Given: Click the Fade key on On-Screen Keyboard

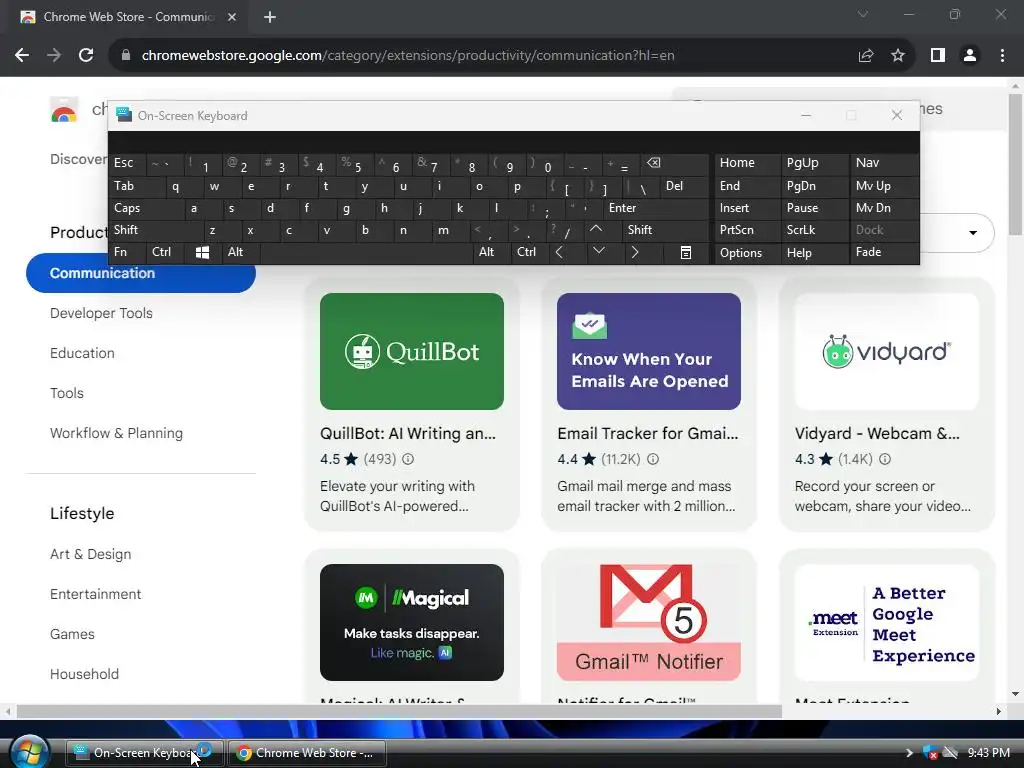Looking at the screenshot, I should pos(884,252).
